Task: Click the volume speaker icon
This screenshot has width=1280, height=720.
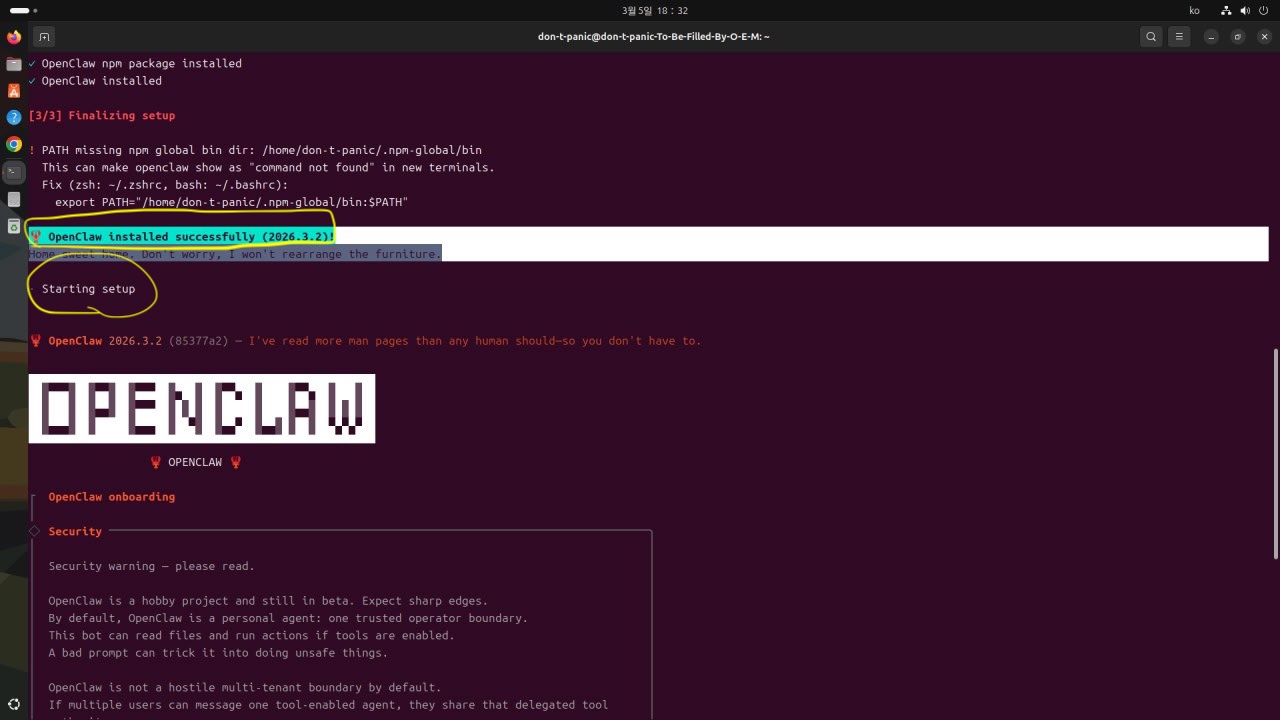Action: coord(1245,10)
